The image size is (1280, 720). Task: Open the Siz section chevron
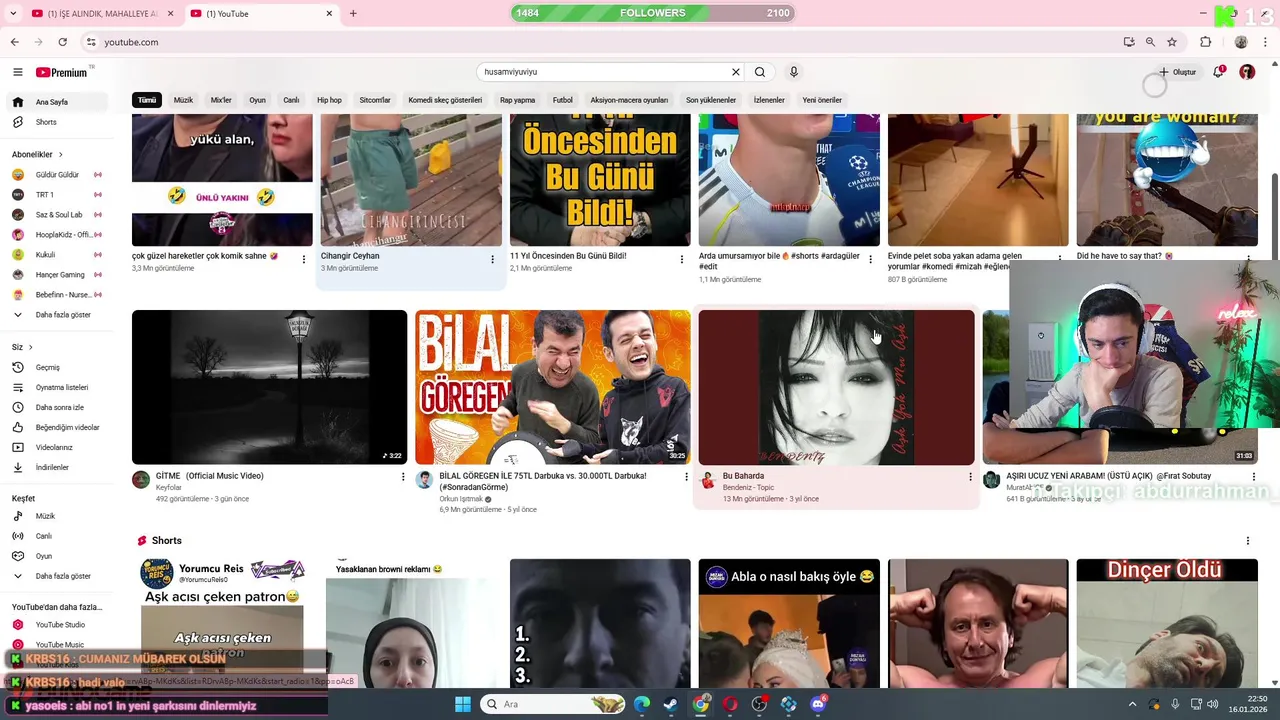coord(31,347)
